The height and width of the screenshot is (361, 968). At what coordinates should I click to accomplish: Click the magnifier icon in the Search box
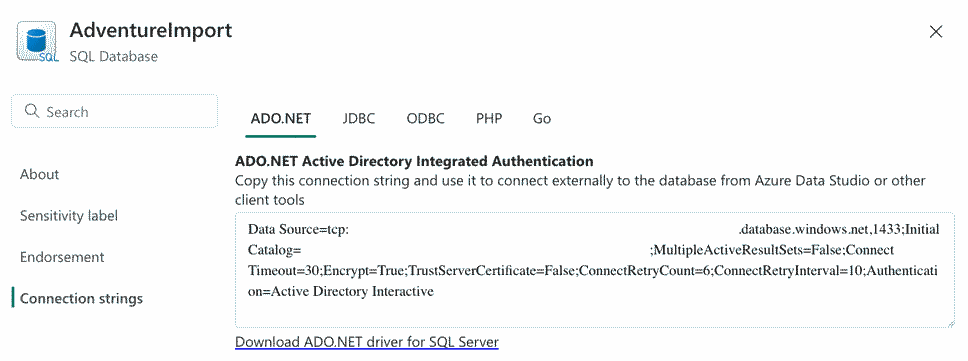click(x=31, y=112)
